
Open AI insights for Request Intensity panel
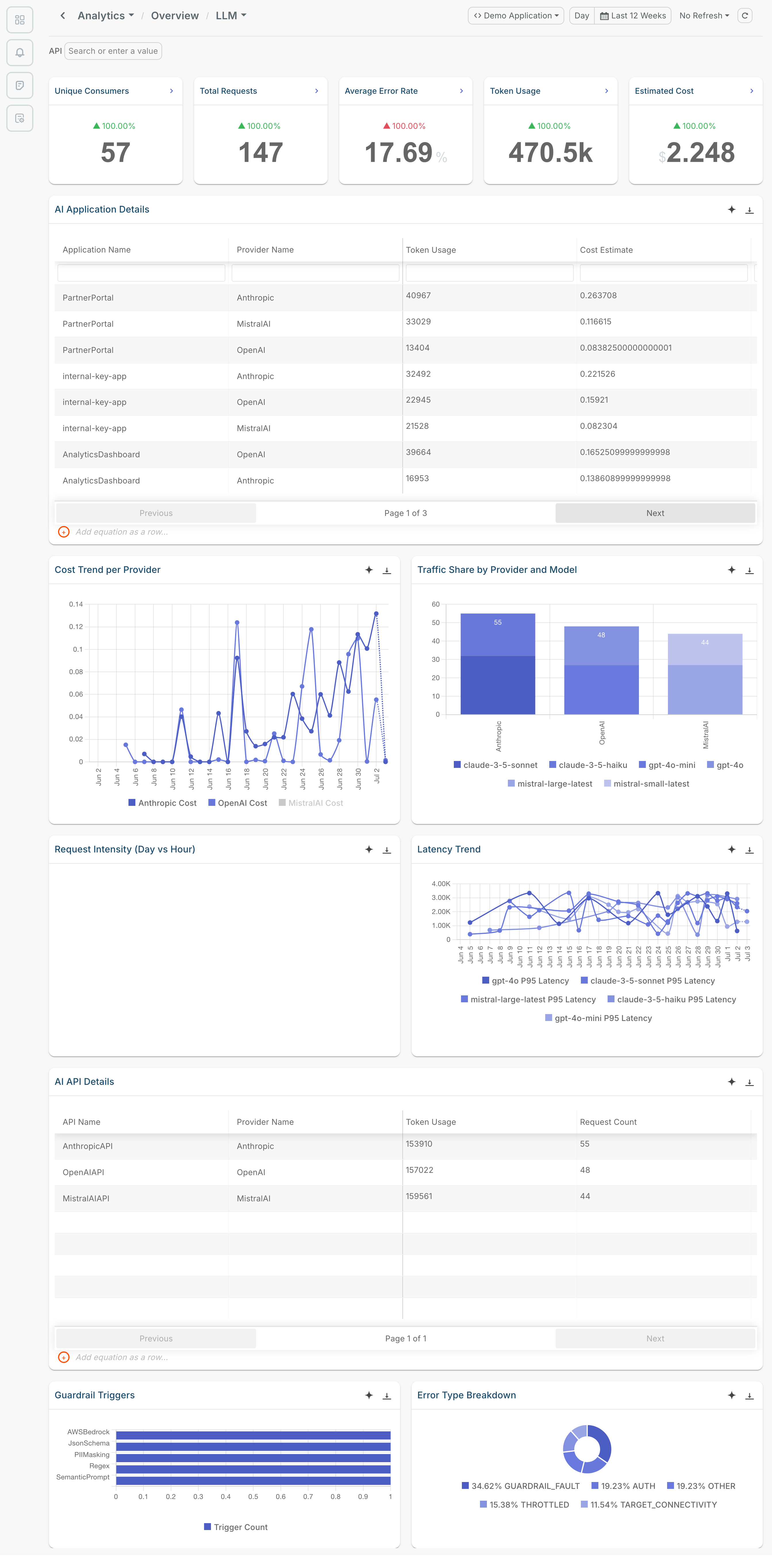click(x=369, y=849)
